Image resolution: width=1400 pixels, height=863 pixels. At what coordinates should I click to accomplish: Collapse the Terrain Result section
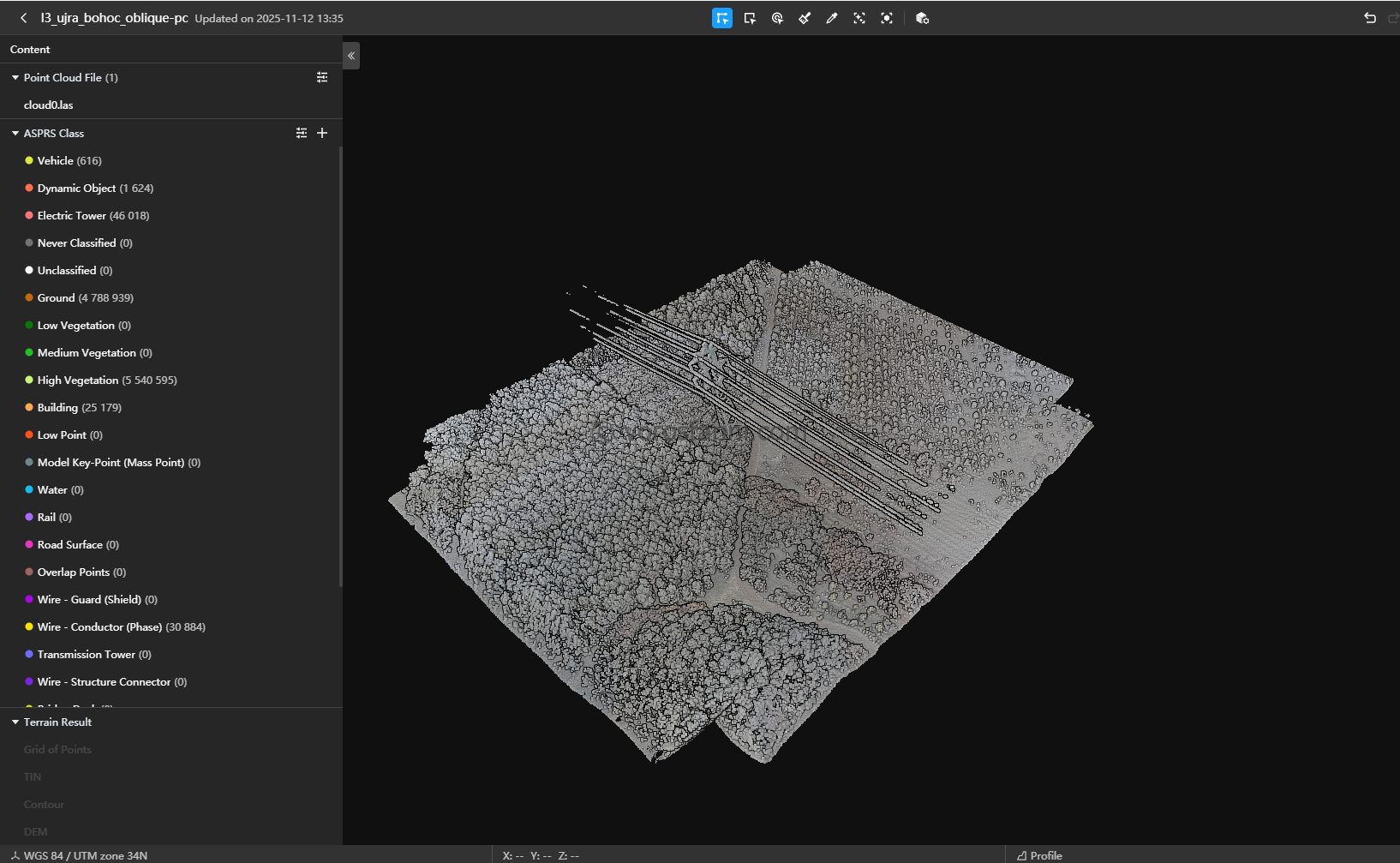coord(15,722)
